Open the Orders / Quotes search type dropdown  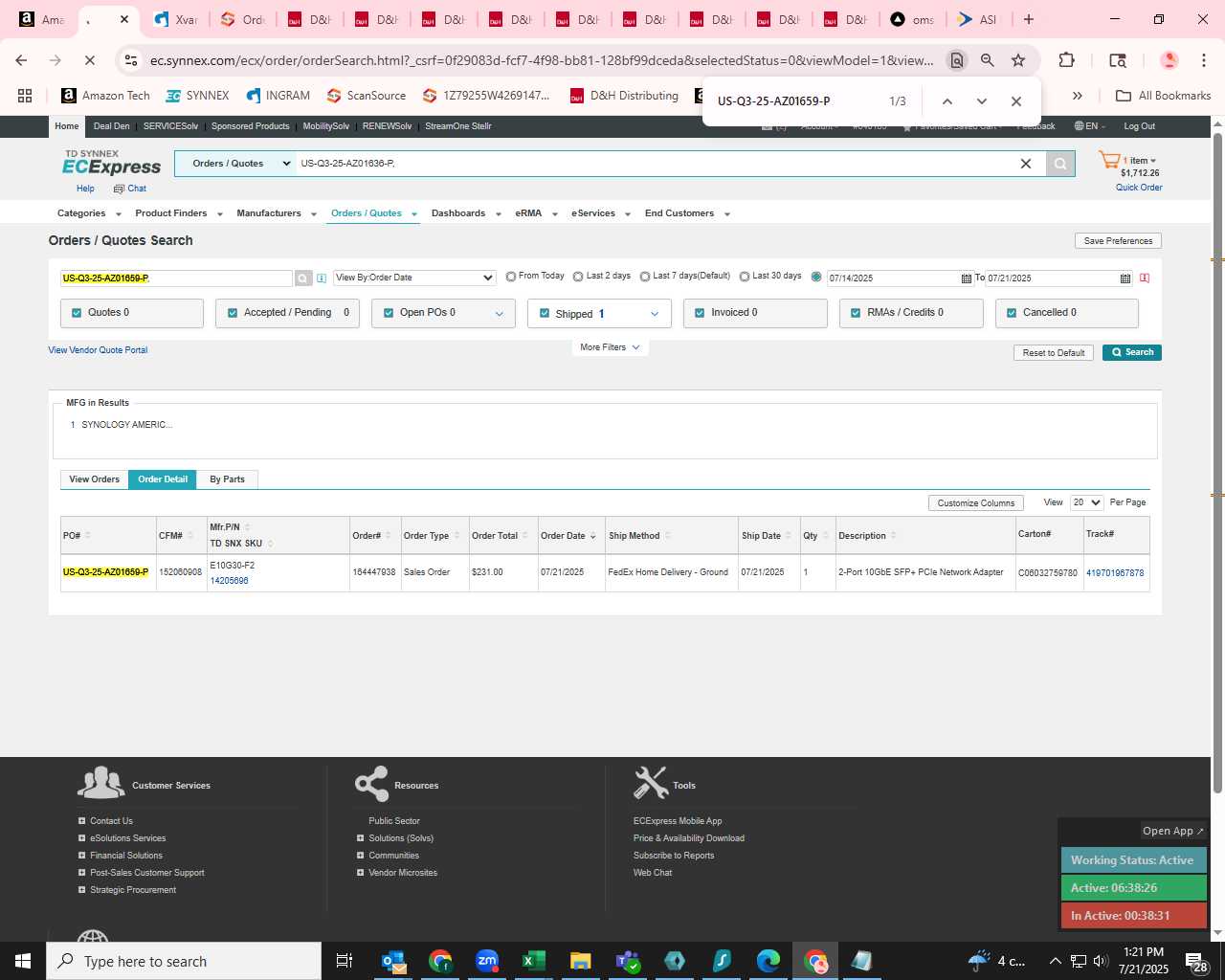tap(235, 164)
